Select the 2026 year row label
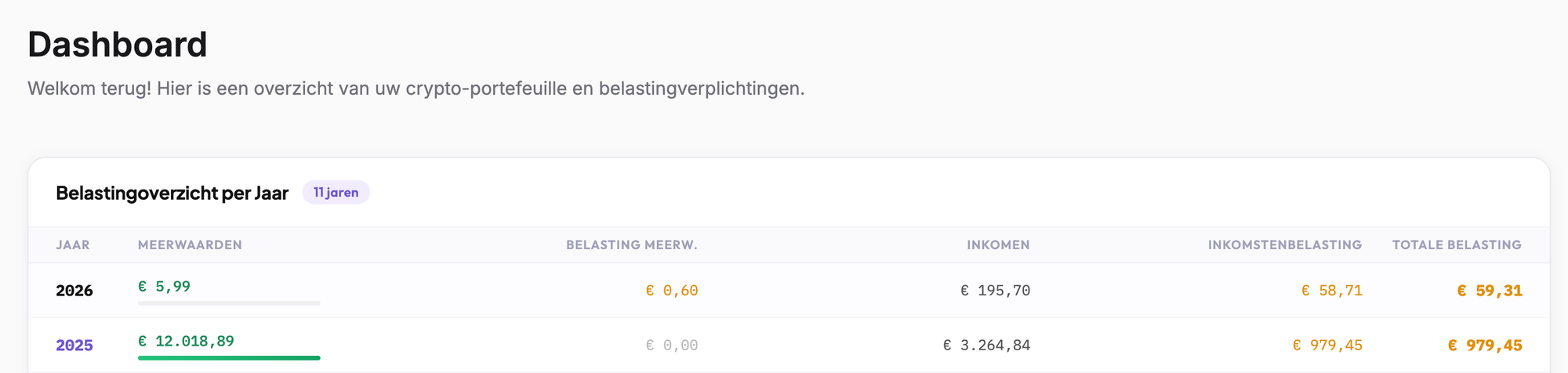 [x=74, y=291]
